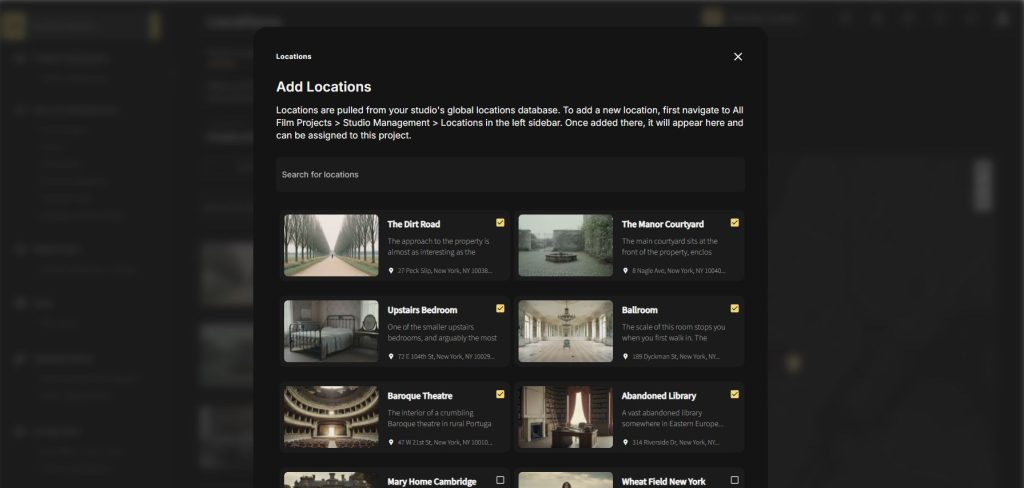Click the map pin beside 27 Peck Slip
Viewport: 1024px width, 488px height.
point(391,270)
